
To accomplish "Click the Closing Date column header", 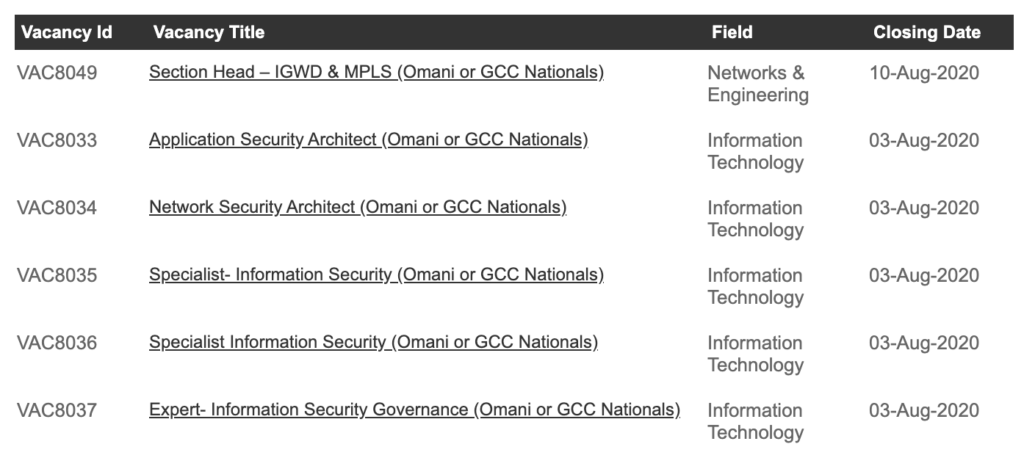I will coord(926,32).
